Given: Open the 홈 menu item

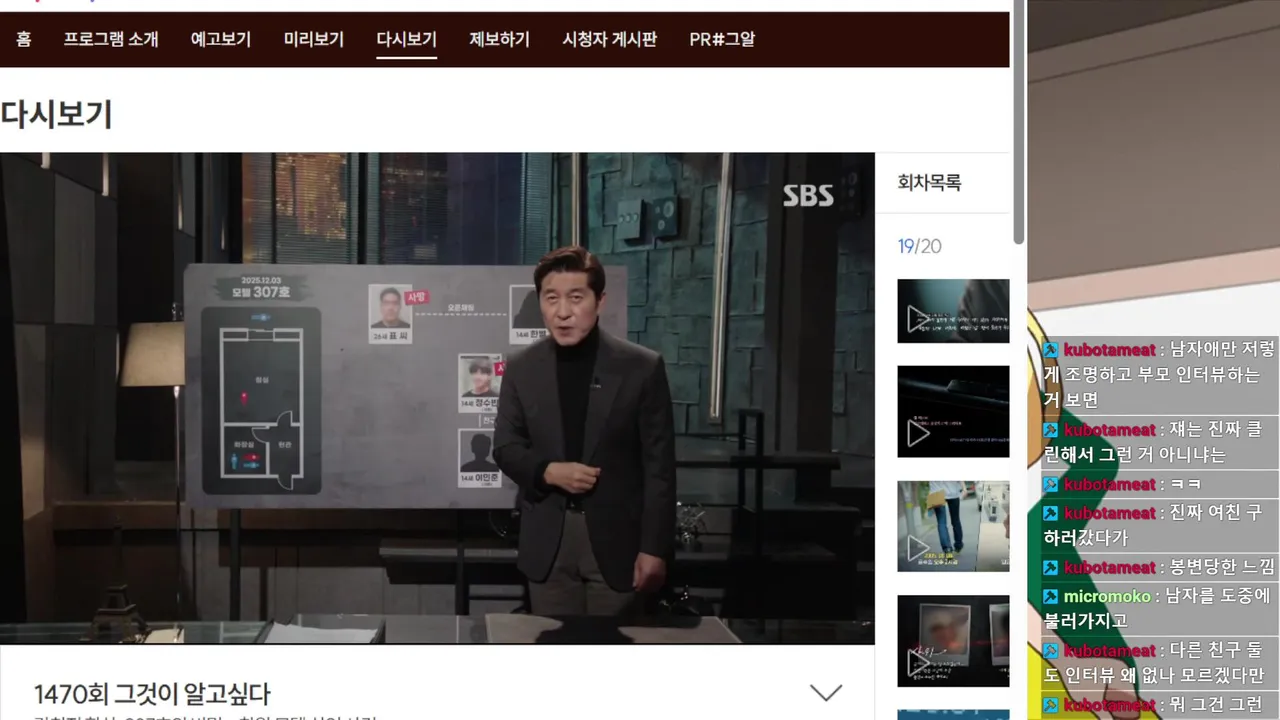Looking at the screenshot, I should (x=24, y=40).
